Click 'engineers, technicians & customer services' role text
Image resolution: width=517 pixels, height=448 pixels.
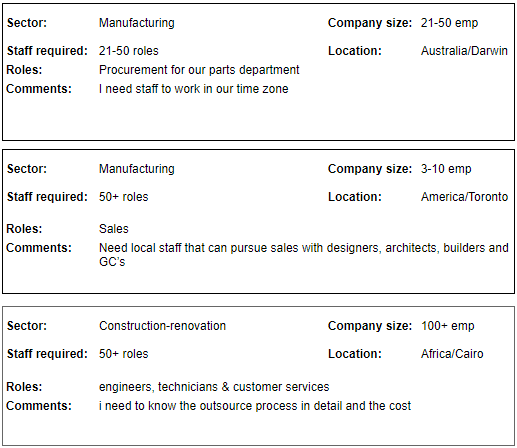coord(214,387)
